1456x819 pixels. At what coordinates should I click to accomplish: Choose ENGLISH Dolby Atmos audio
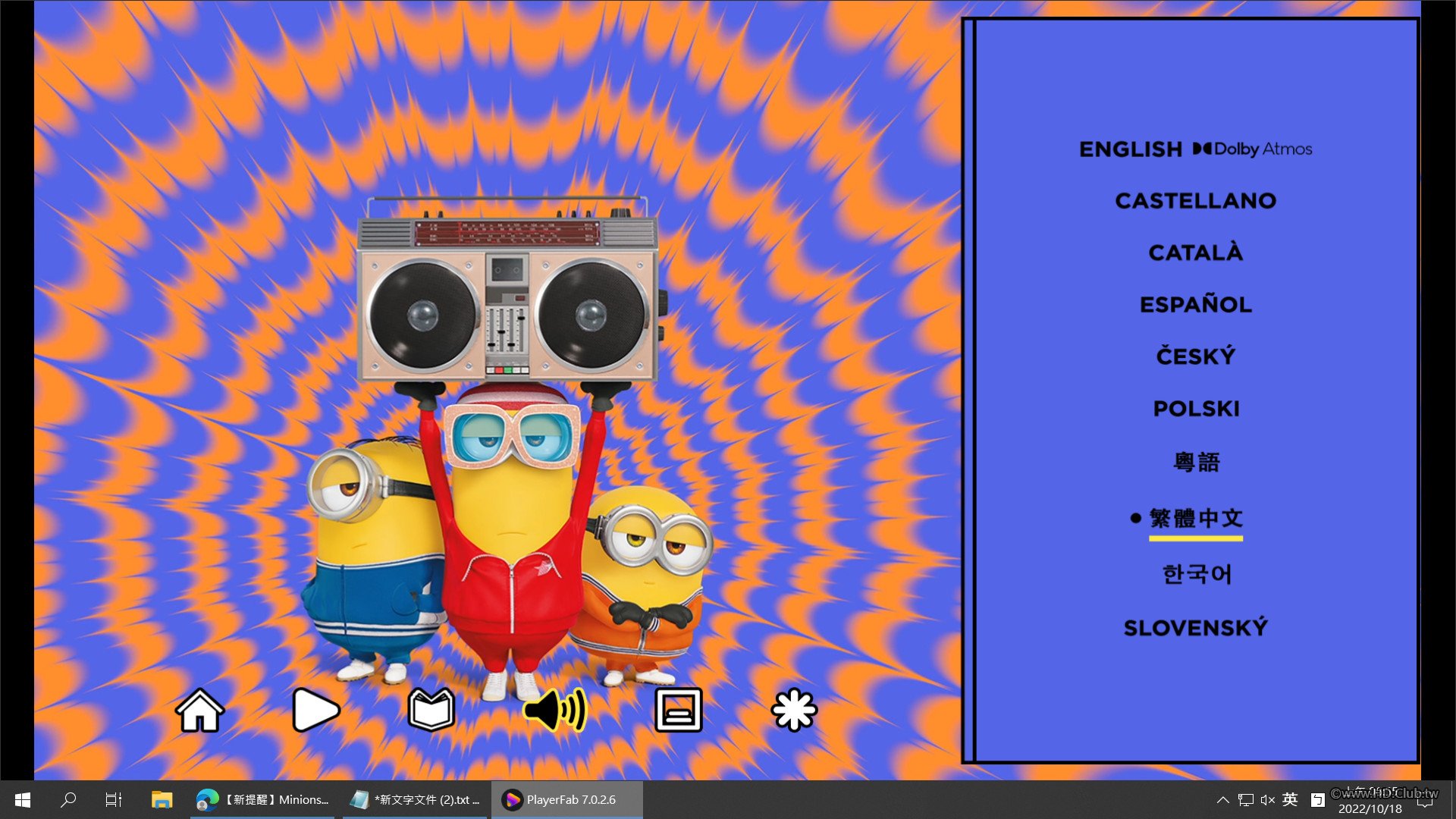click(x=1195, y=149)
